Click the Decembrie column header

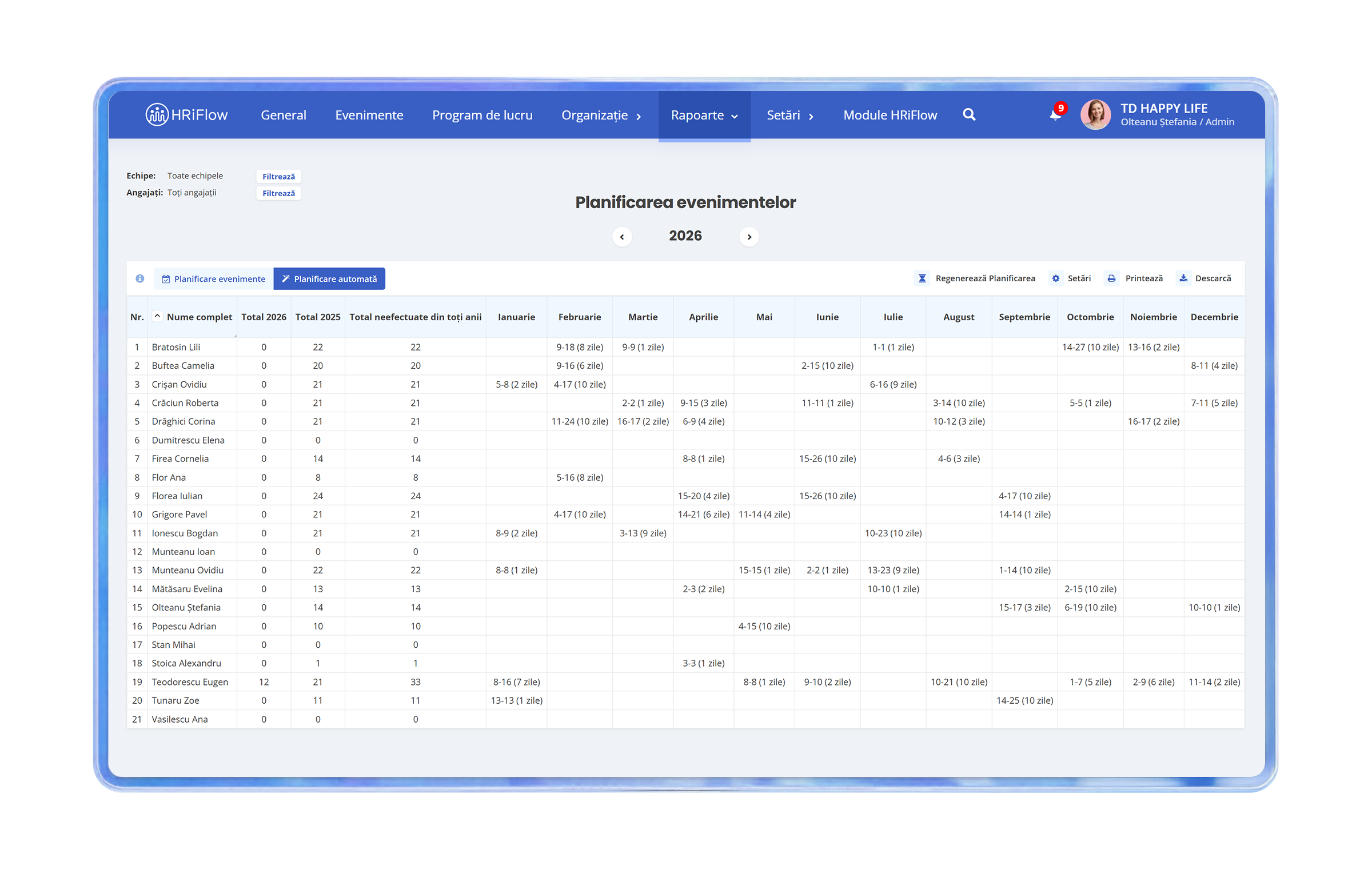(1214, 317)
